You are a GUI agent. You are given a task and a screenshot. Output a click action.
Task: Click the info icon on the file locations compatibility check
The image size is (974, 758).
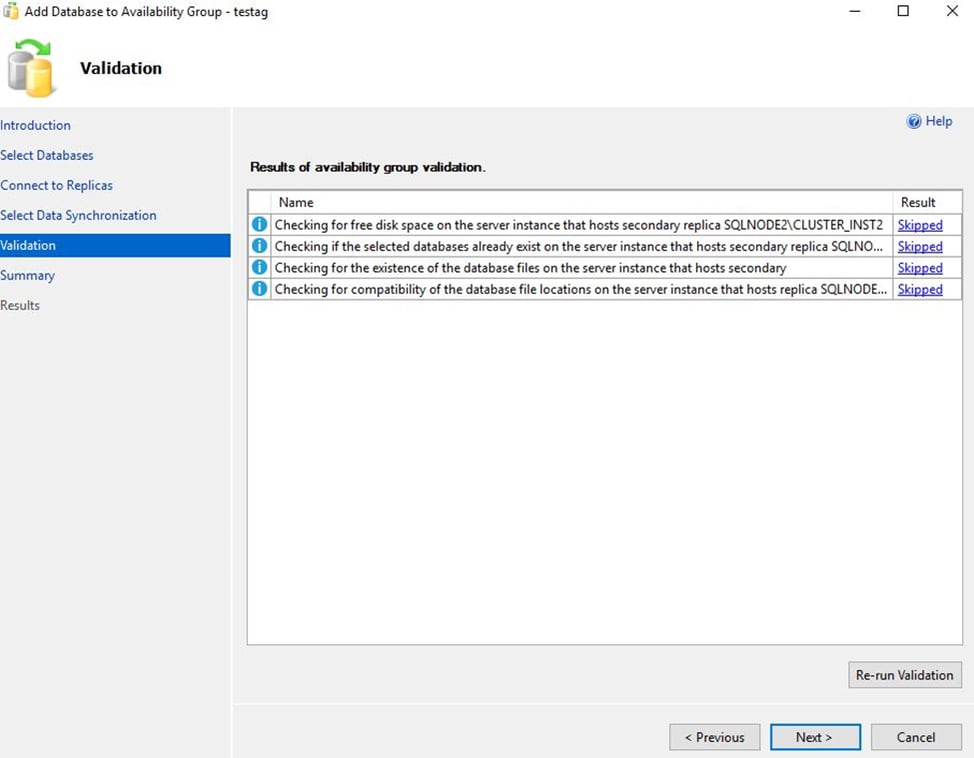(x=259, y=289)
